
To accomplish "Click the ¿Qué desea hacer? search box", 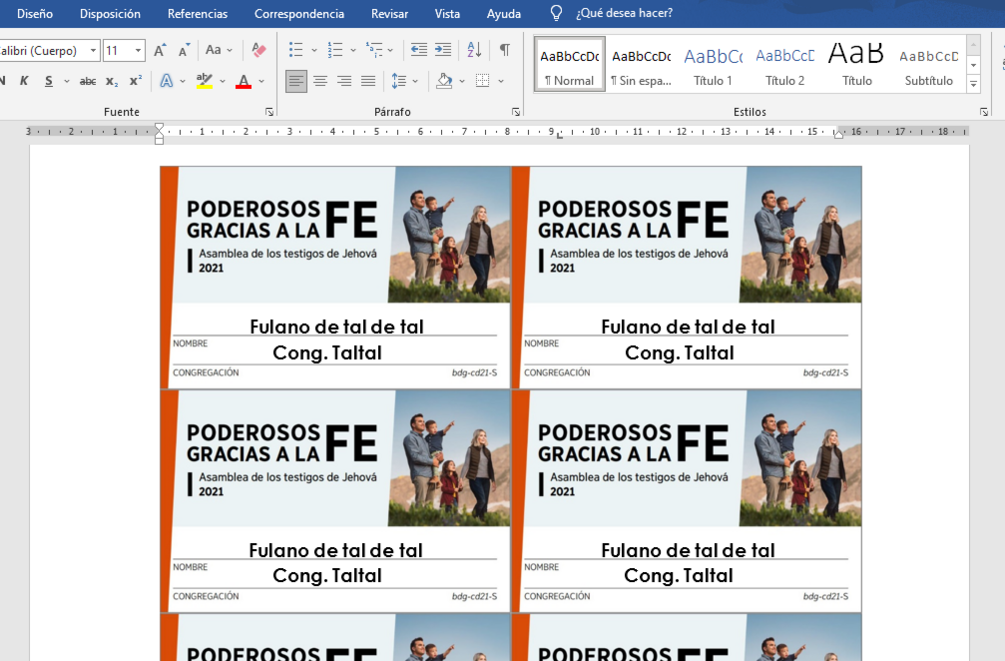I will click(x=624, y=13).
